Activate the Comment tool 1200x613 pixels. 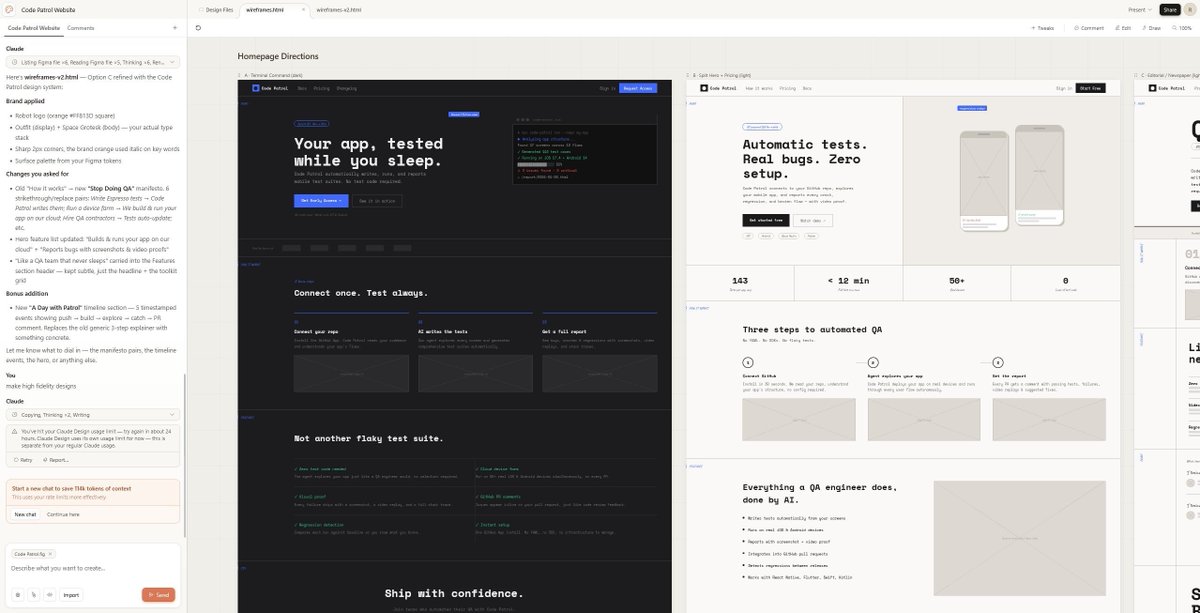[x=1089, y=28]
